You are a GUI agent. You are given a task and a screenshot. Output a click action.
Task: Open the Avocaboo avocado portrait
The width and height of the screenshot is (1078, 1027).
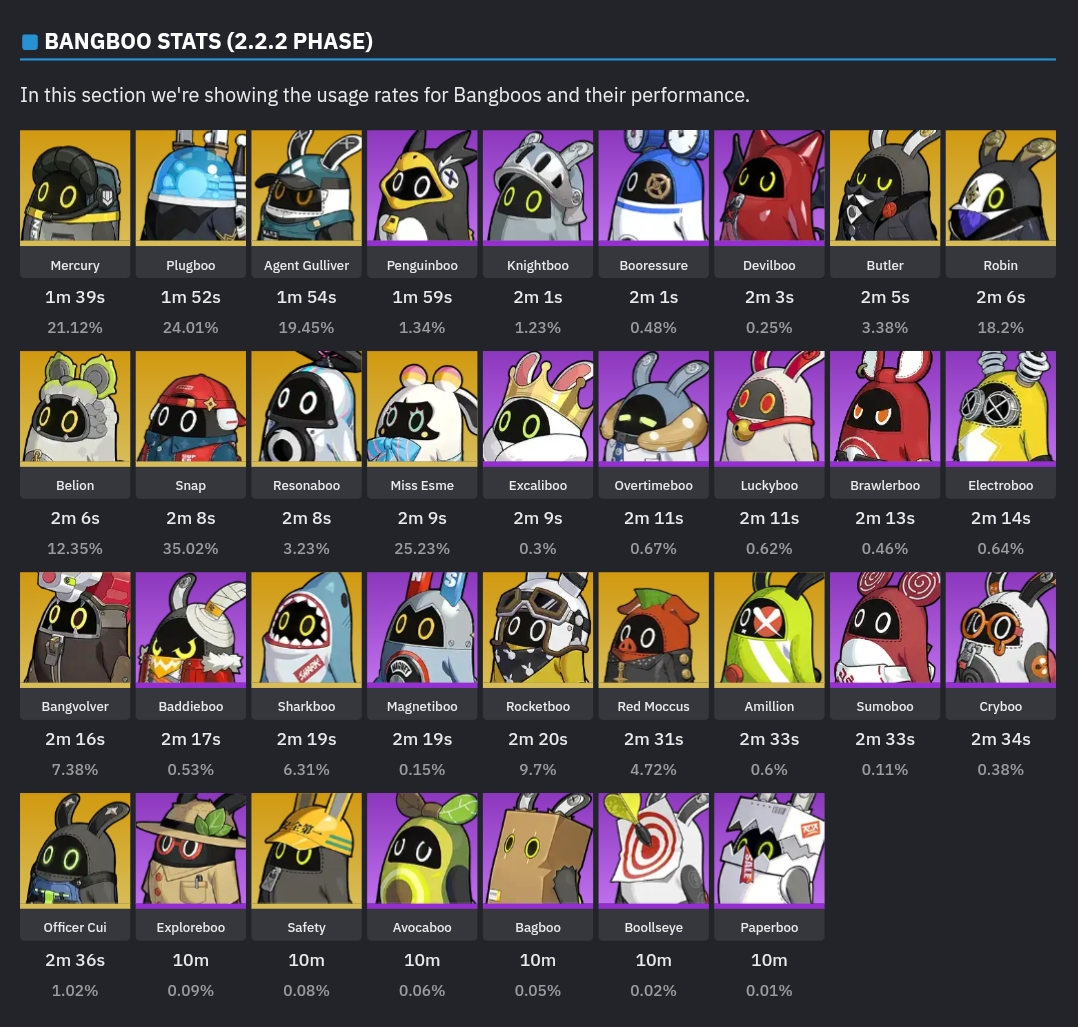[x=422, y=850]
